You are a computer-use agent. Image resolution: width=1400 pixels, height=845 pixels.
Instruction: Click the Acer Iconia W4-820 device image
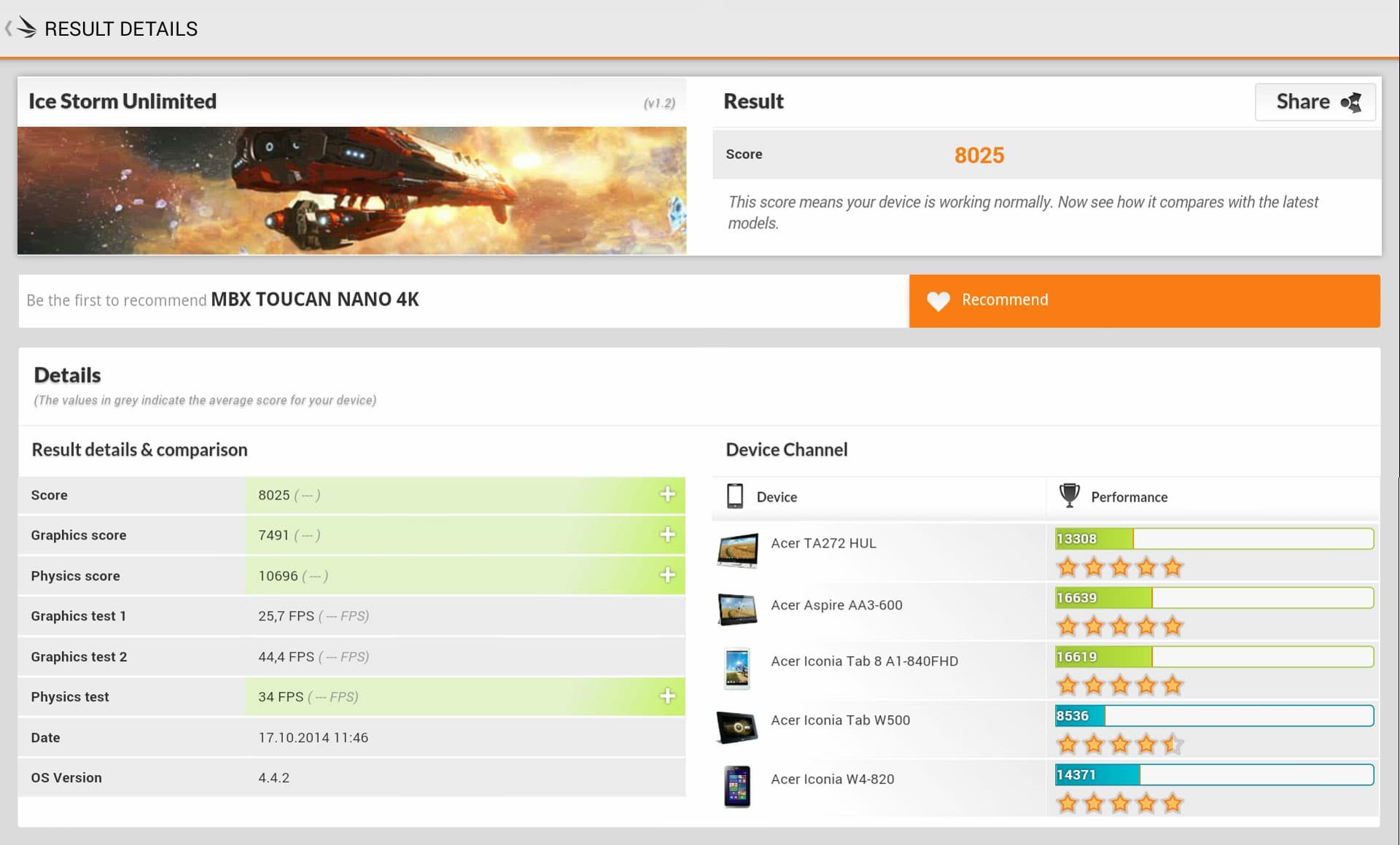[x=737, y=786]
